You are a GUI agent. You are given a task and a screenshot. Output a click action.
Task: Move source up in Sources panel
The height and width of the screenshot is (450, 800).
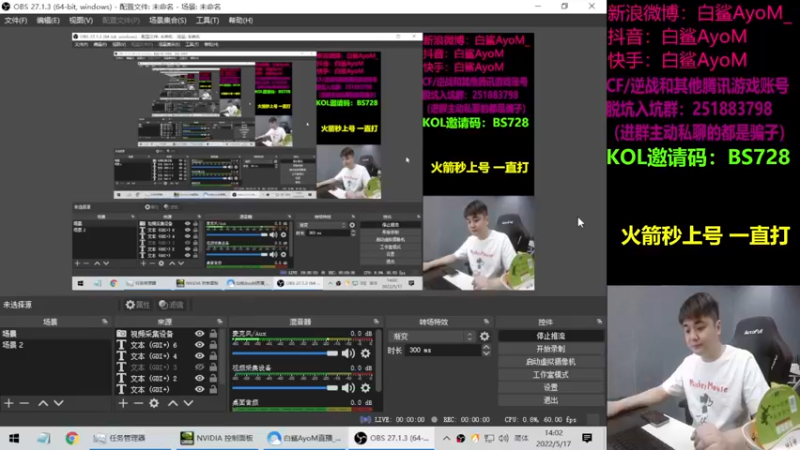[x=173, y=403]
